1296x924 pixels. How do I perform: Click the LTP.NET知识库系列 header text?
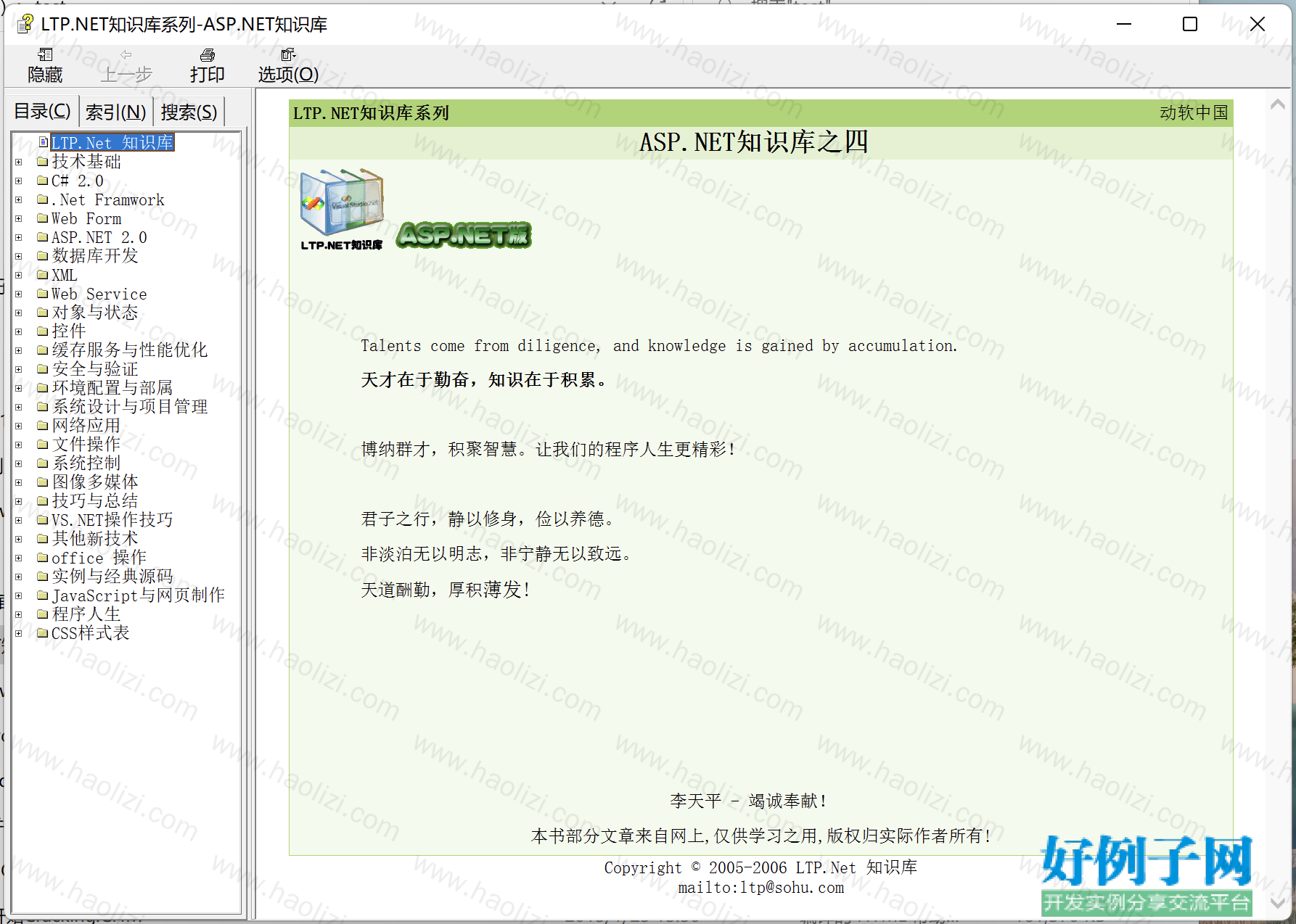pos(371,113)
